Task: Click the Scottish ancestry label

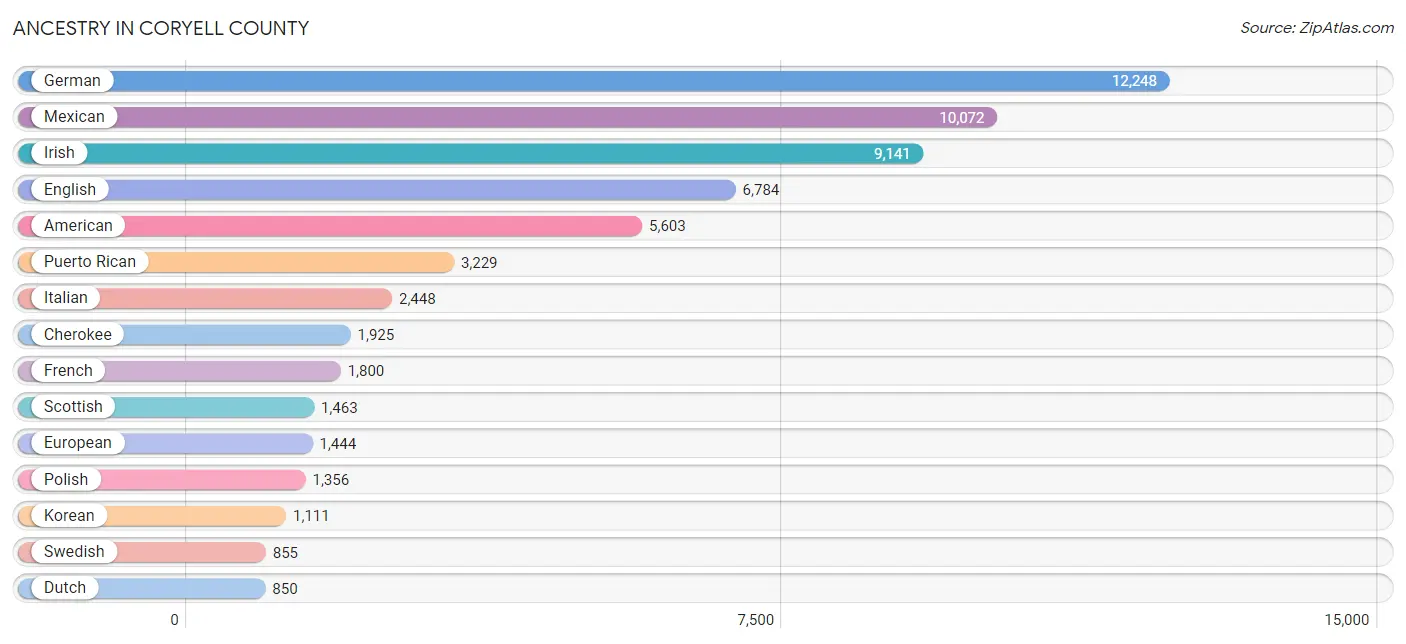Action: pyautogui.click(x=73, y=407)
